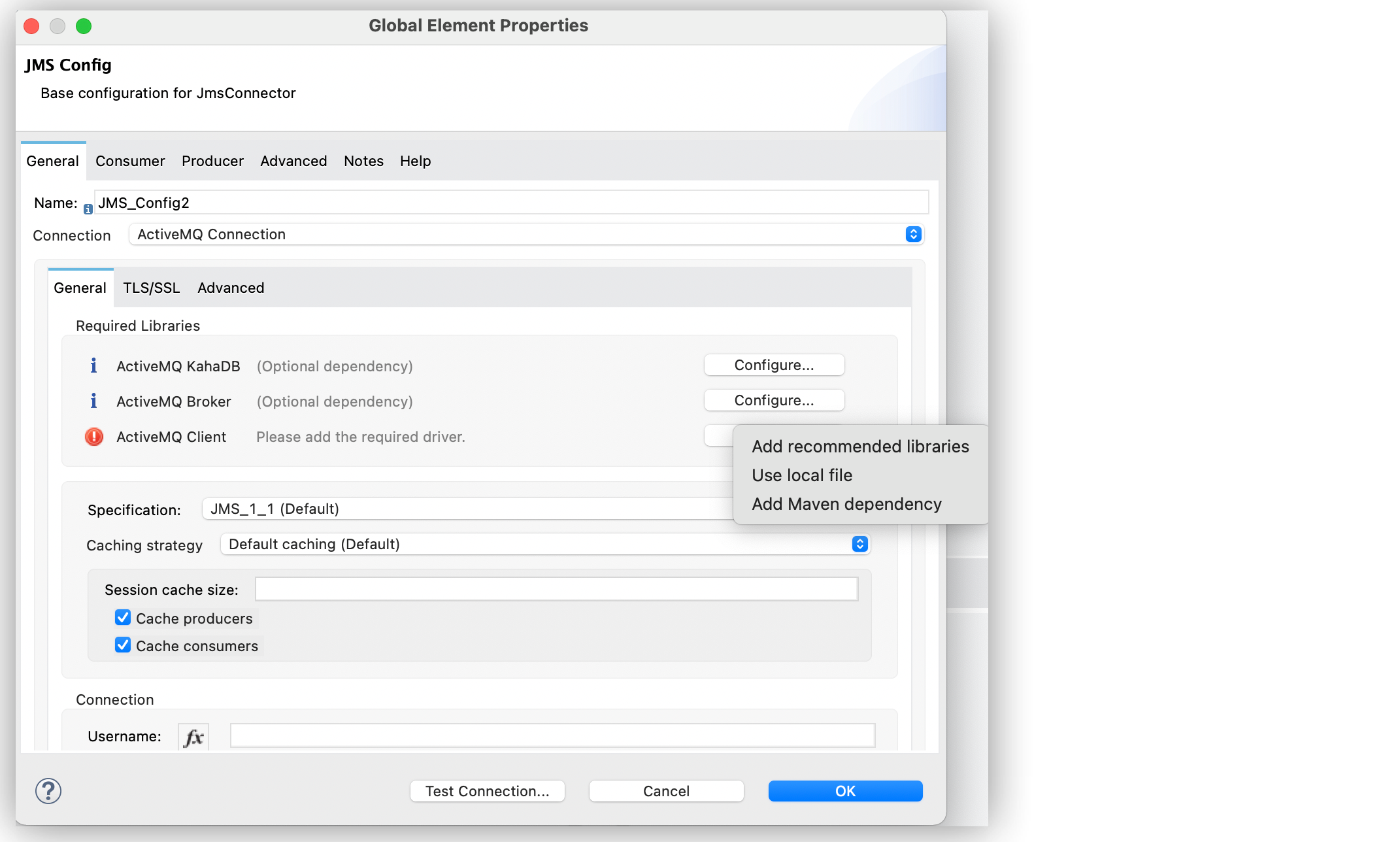This screenshot has height=842, width=1400.
Task: Select Add Maven dependency option
Action: click(x=847, y=504)
